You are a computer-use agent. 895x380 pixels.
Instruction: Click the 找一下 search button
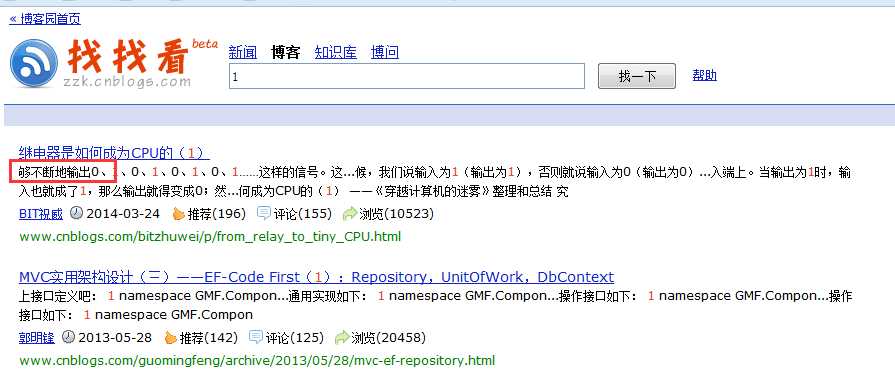point(637,76)
